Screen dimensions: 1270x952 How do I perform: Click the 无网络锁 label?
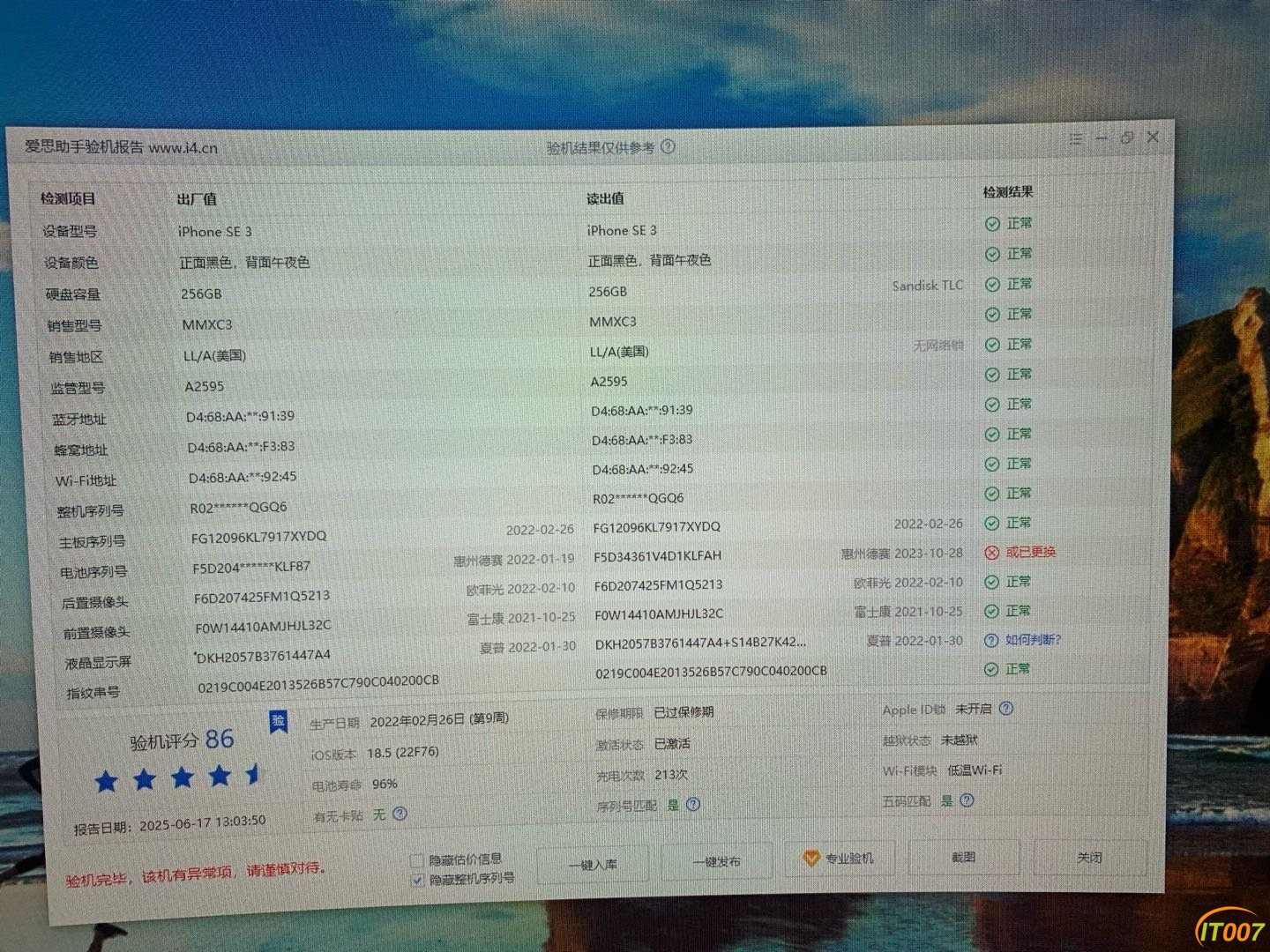938,346
